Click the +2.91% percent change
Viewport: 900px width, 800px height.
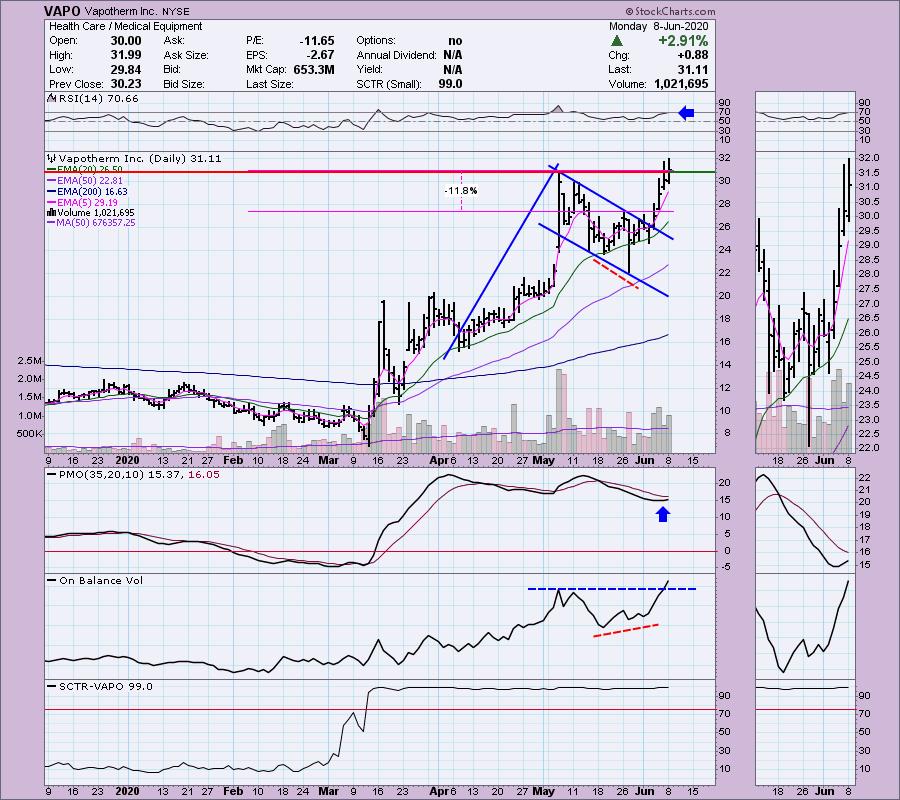(683, 41)
